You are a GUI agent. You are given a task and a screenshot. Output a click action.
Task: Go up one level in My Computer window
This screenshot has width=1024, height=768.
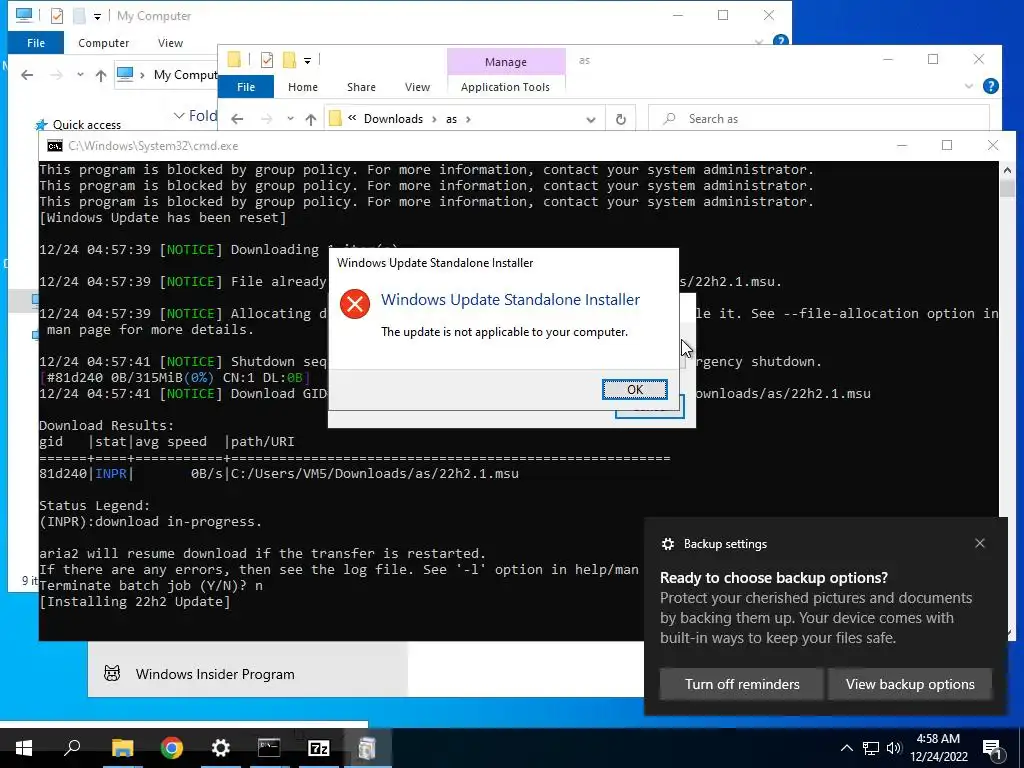pos(101,75)
